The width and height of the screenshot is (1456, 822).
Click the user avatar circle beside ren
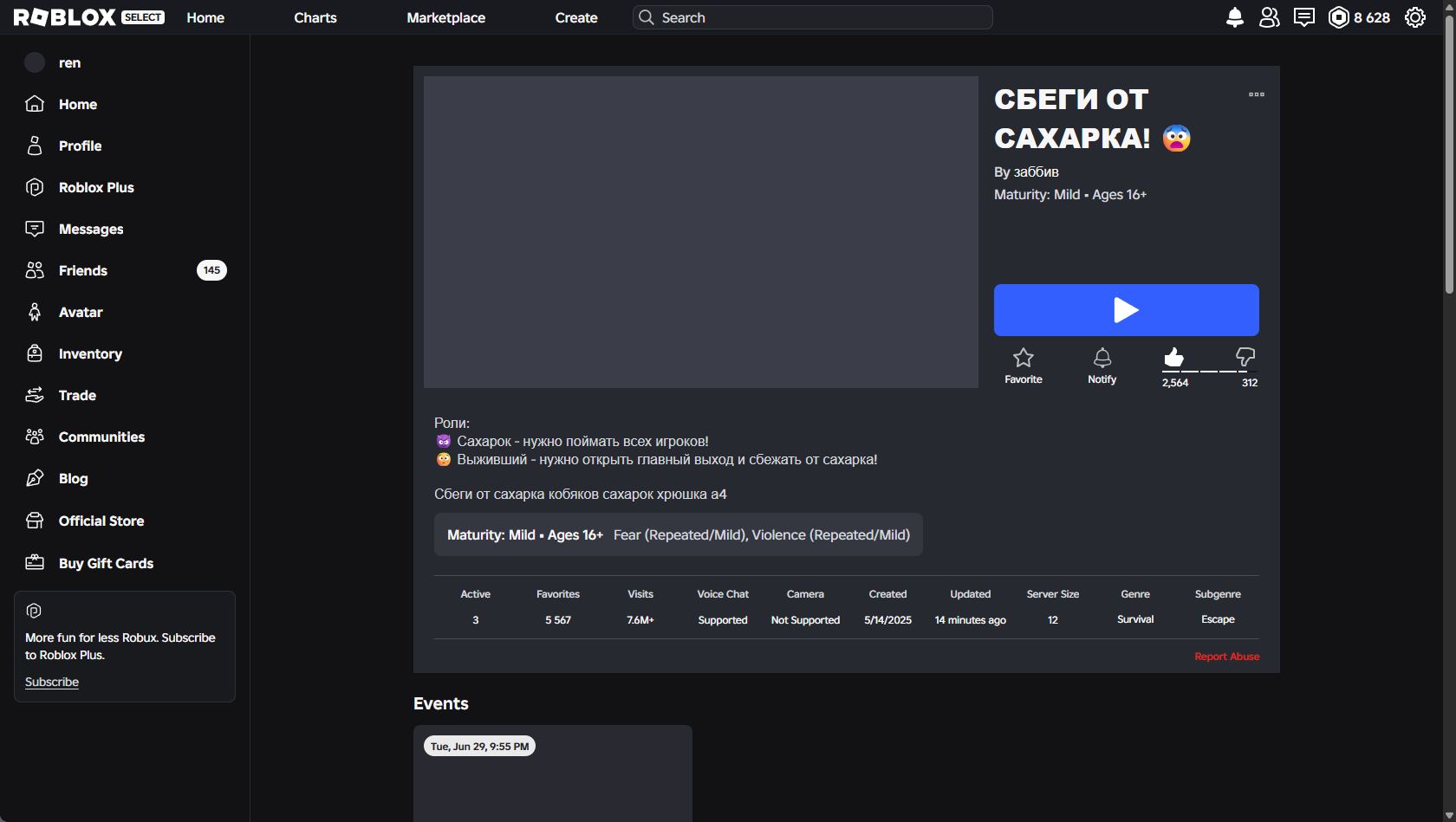pyautogui.click(x=35, y=62)
